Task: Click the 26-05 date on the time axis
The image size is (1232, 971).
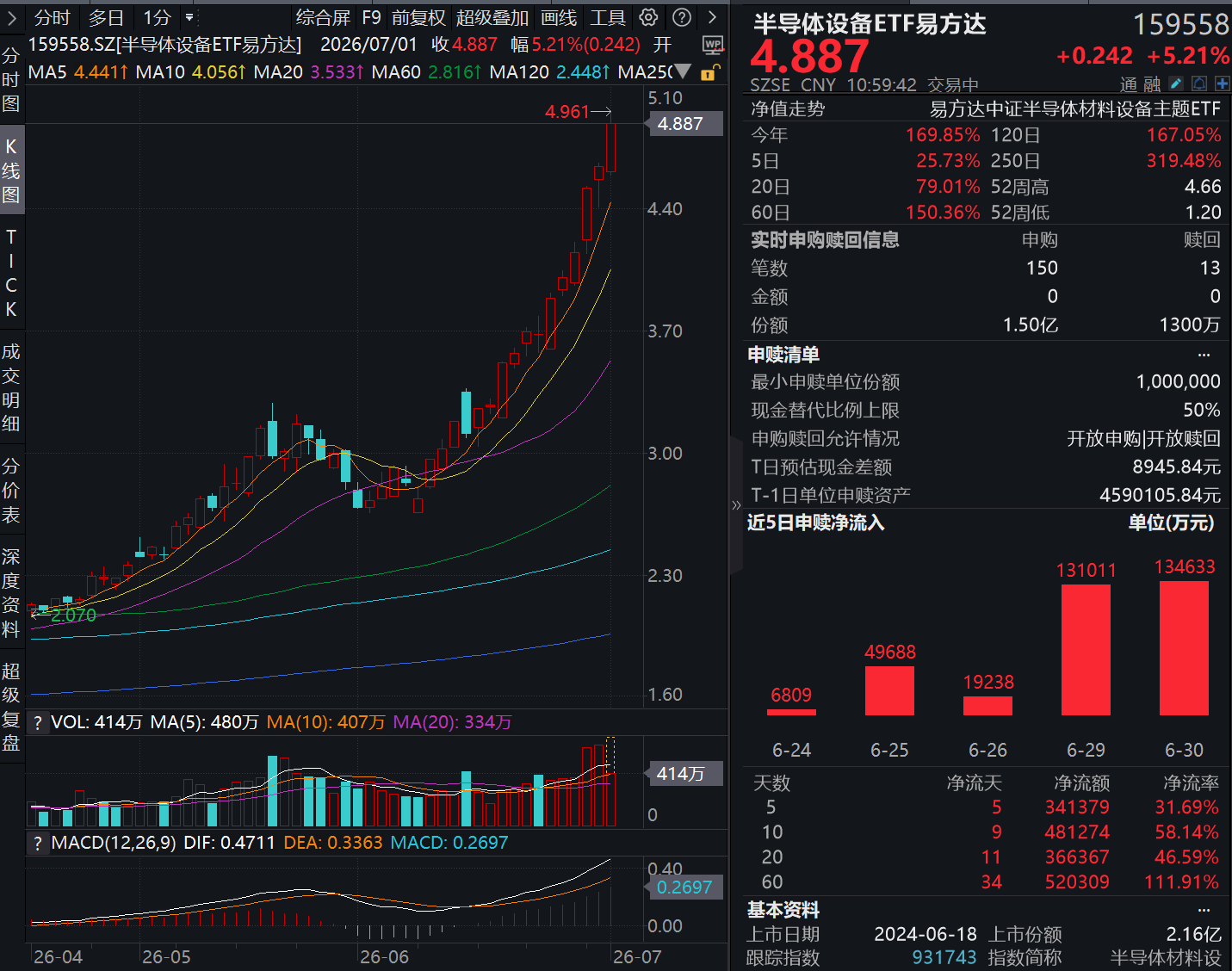Action: click(x=166, y=957)
